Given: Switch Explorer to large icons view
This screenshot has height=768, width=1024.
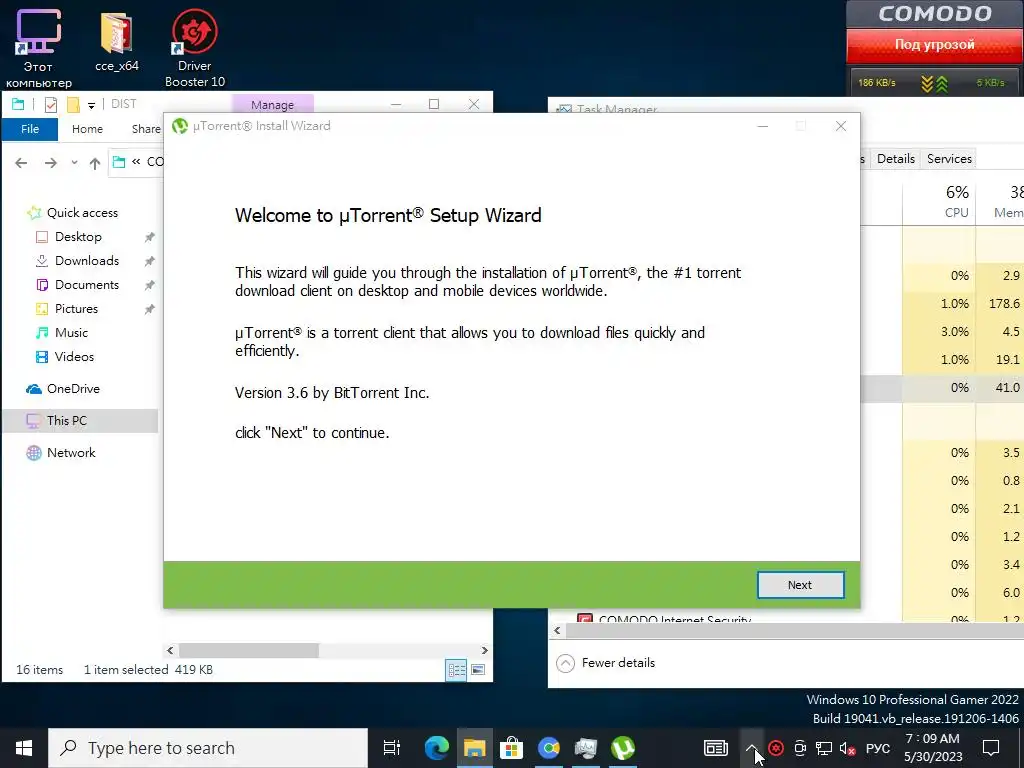Looking at the screenshot, I should click(478, 670).
